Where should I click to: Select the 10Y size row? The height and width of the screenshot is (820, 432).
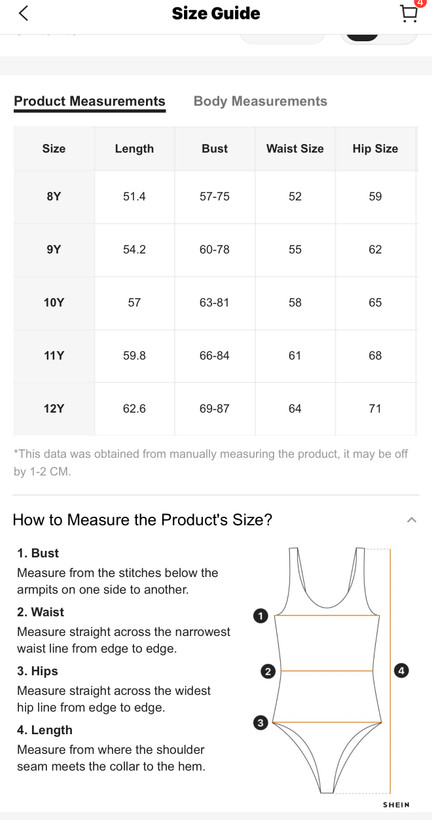point(215,303)
